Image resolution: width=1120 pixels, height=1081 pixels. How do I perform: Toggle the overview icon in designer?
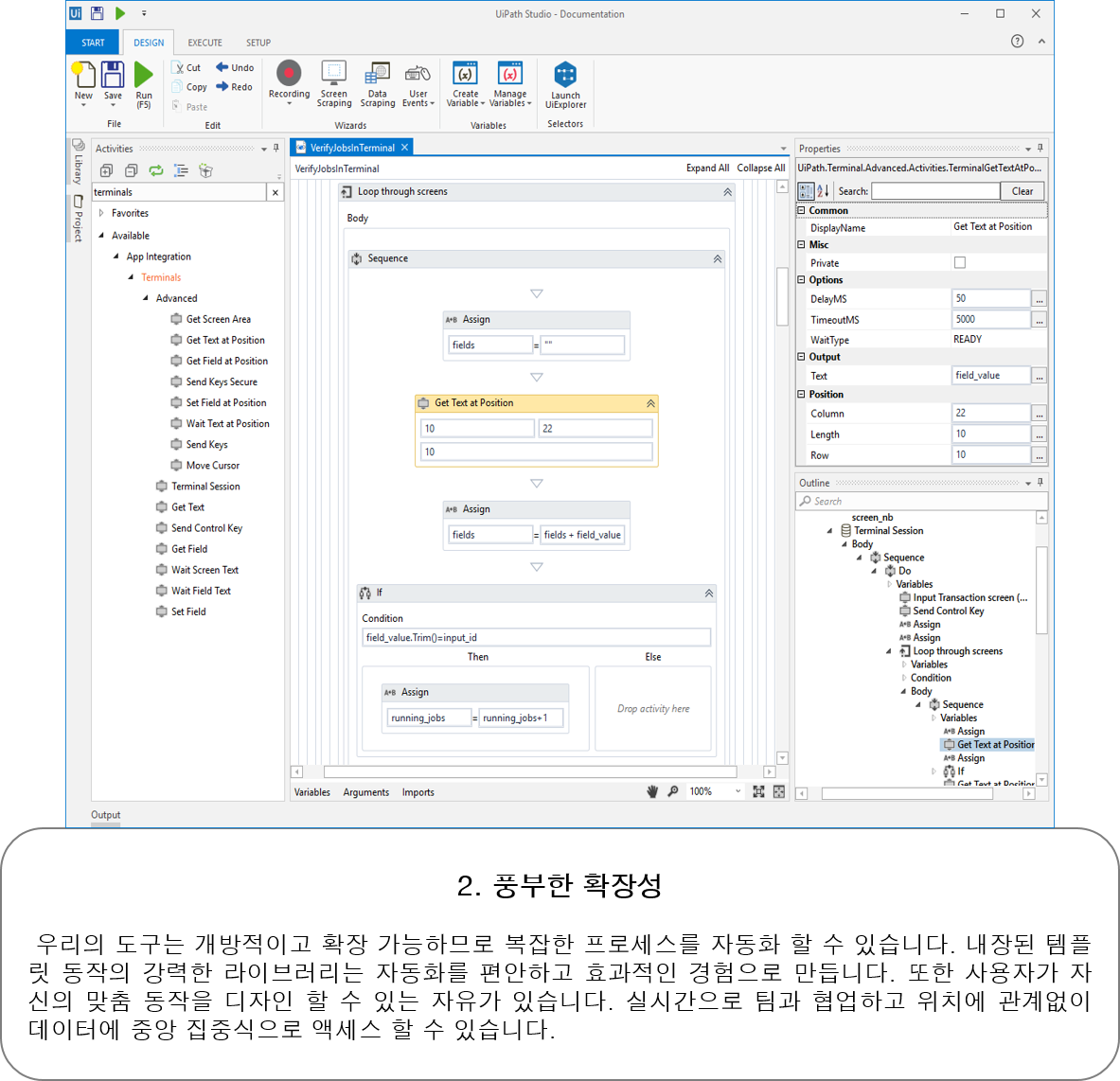[779, 791]
